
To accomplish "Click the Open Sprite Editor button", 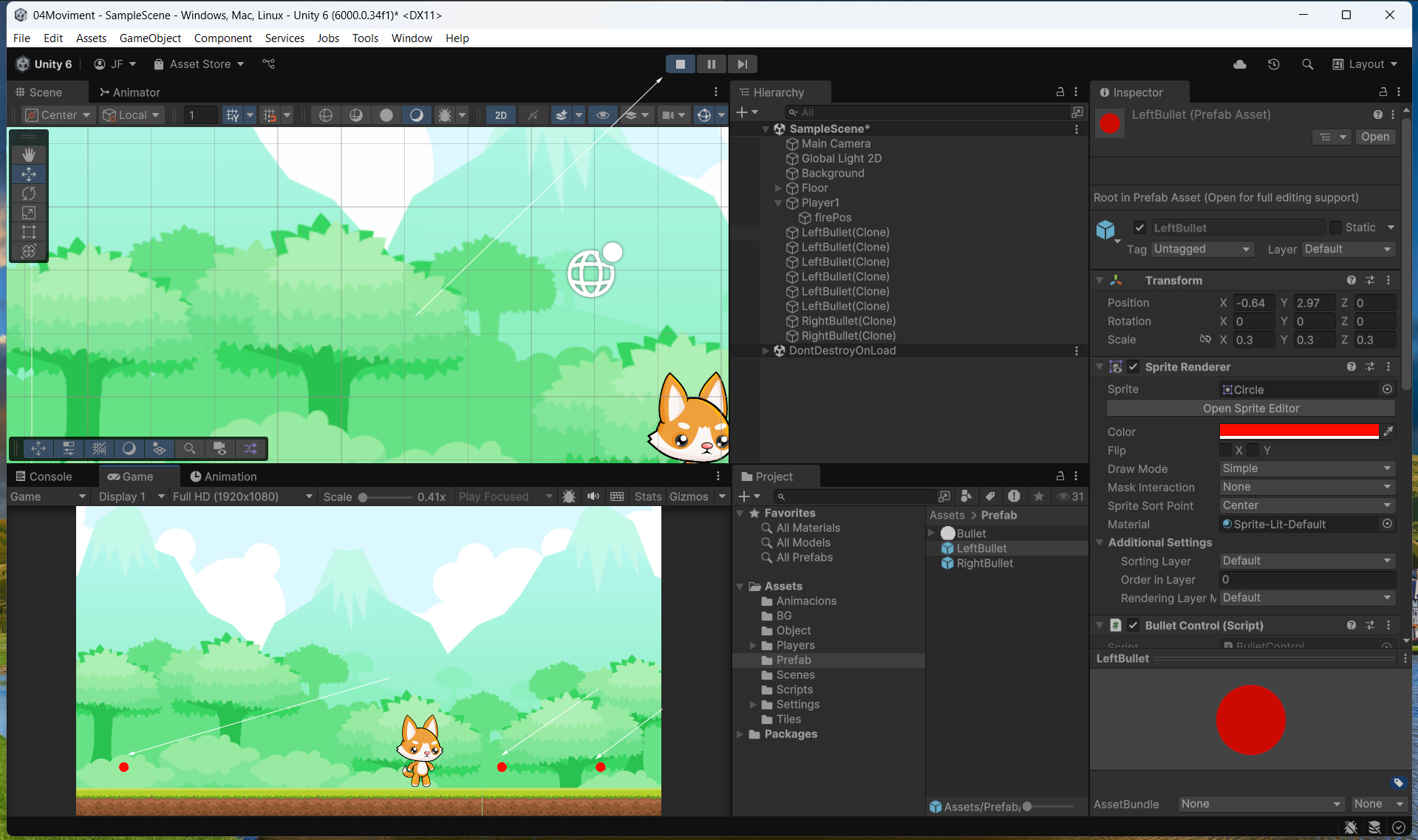I will pos(1250,409).
